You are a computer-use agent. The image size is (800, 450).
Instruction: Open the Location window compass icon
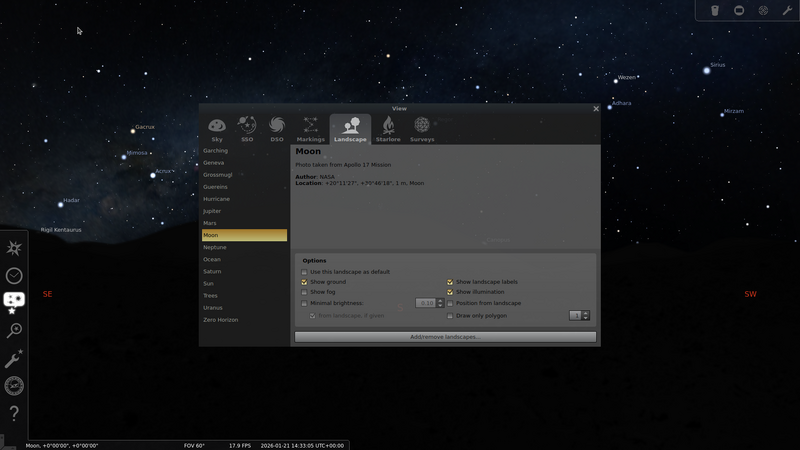(14, 248)
